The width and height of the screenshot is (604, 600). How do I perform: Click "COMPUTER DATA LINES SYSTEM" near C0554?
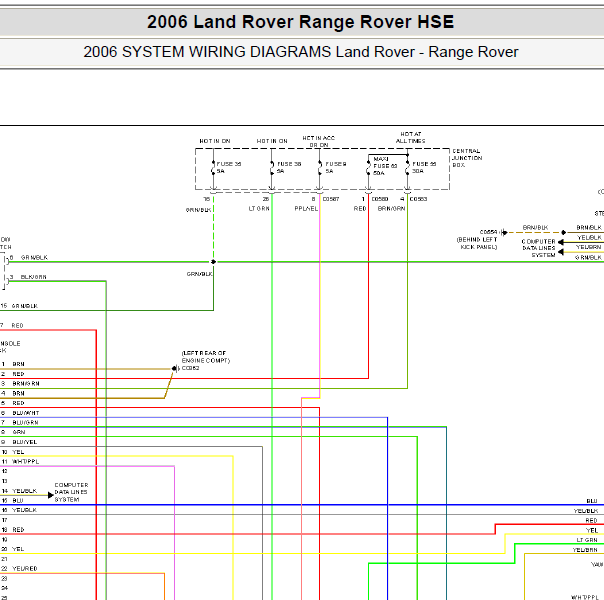539,248
